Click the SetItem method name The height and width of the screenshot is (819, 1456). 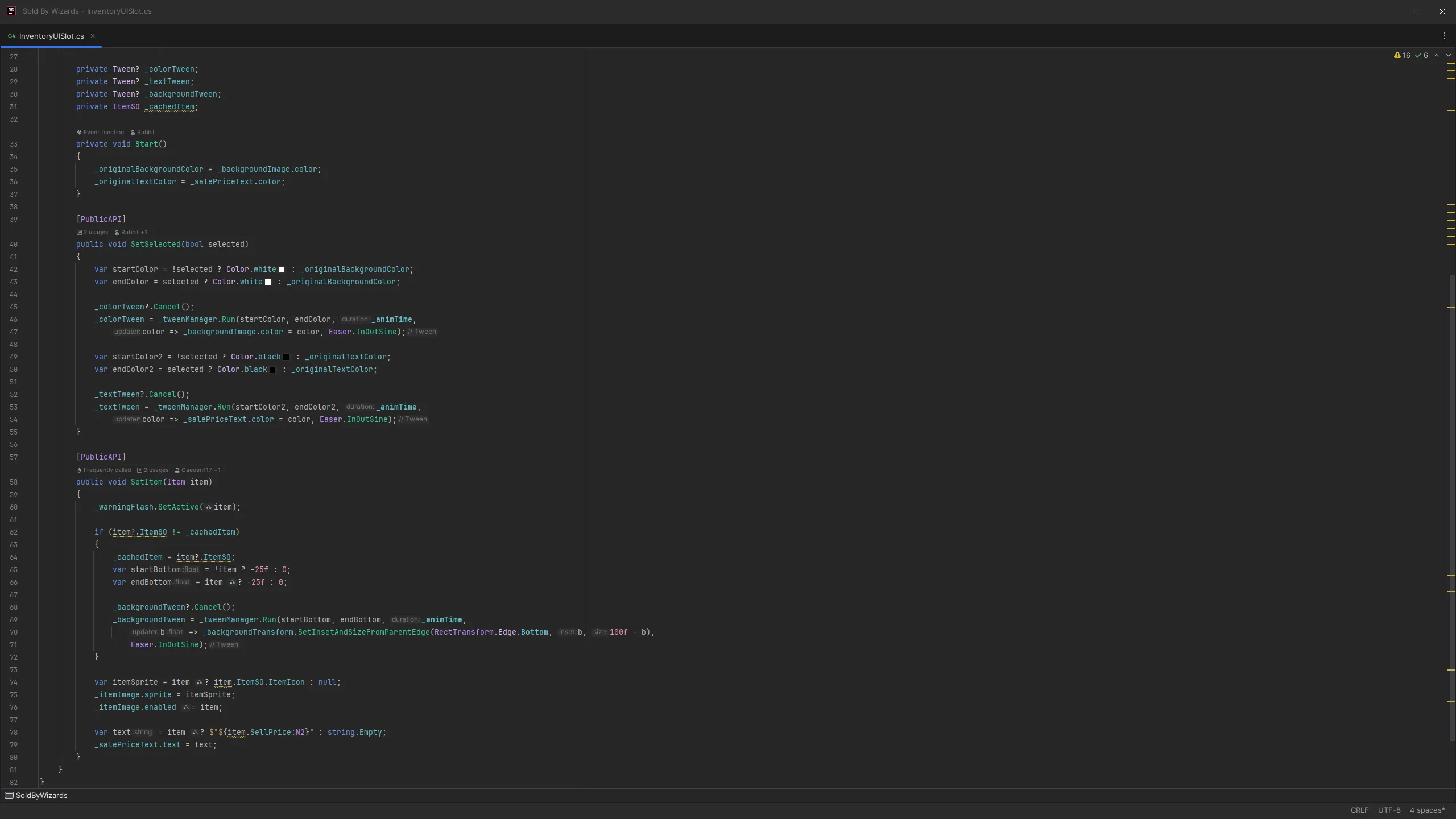tap(147, 482)
